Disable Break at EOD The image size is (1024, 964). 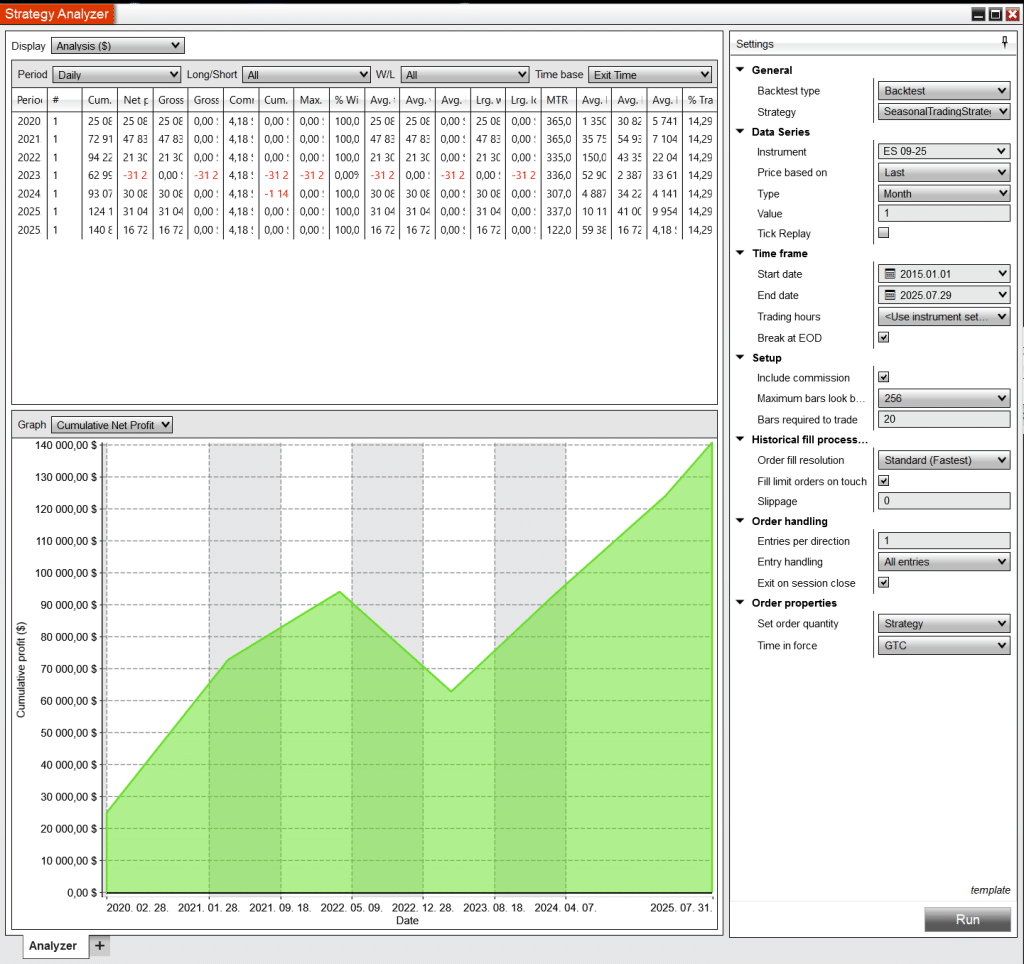pyautogui.click(x=883, y=337)
